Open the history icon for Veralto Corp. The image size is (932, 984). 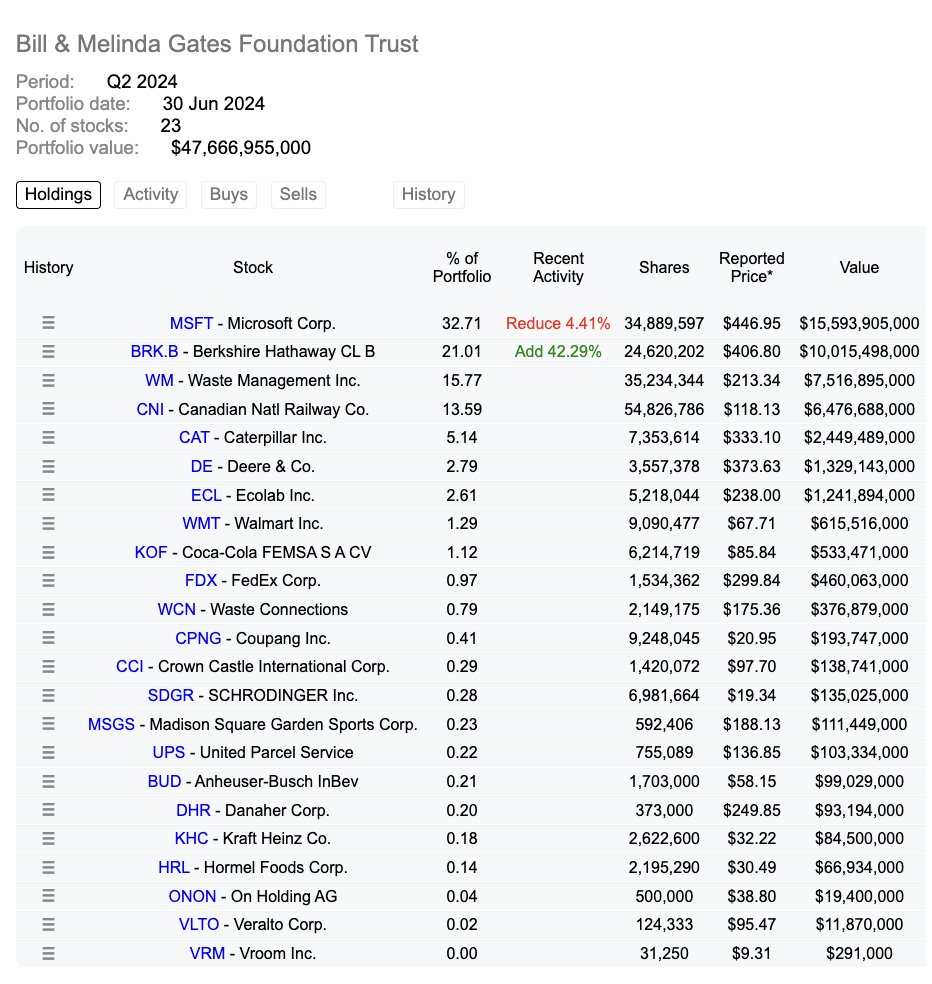[x=48, y=924]
